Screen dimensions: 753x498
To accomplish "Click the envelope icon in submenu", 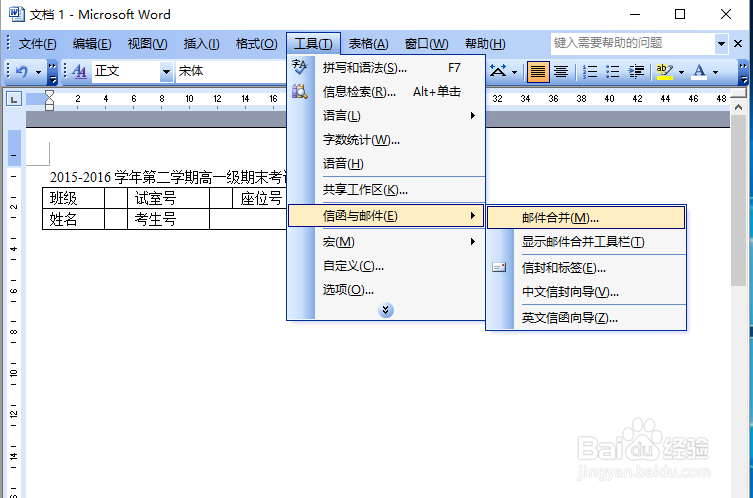I will [499, 267].
